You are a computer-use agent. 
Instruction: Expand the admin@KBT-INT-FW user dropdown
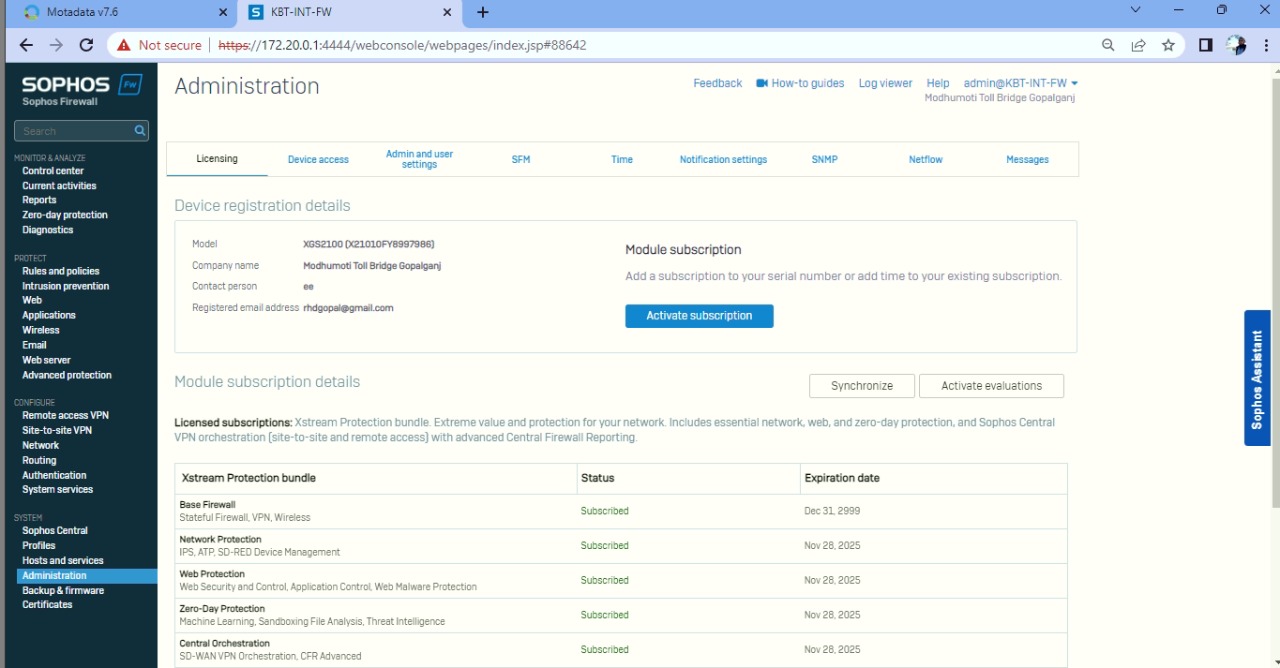1021,83
